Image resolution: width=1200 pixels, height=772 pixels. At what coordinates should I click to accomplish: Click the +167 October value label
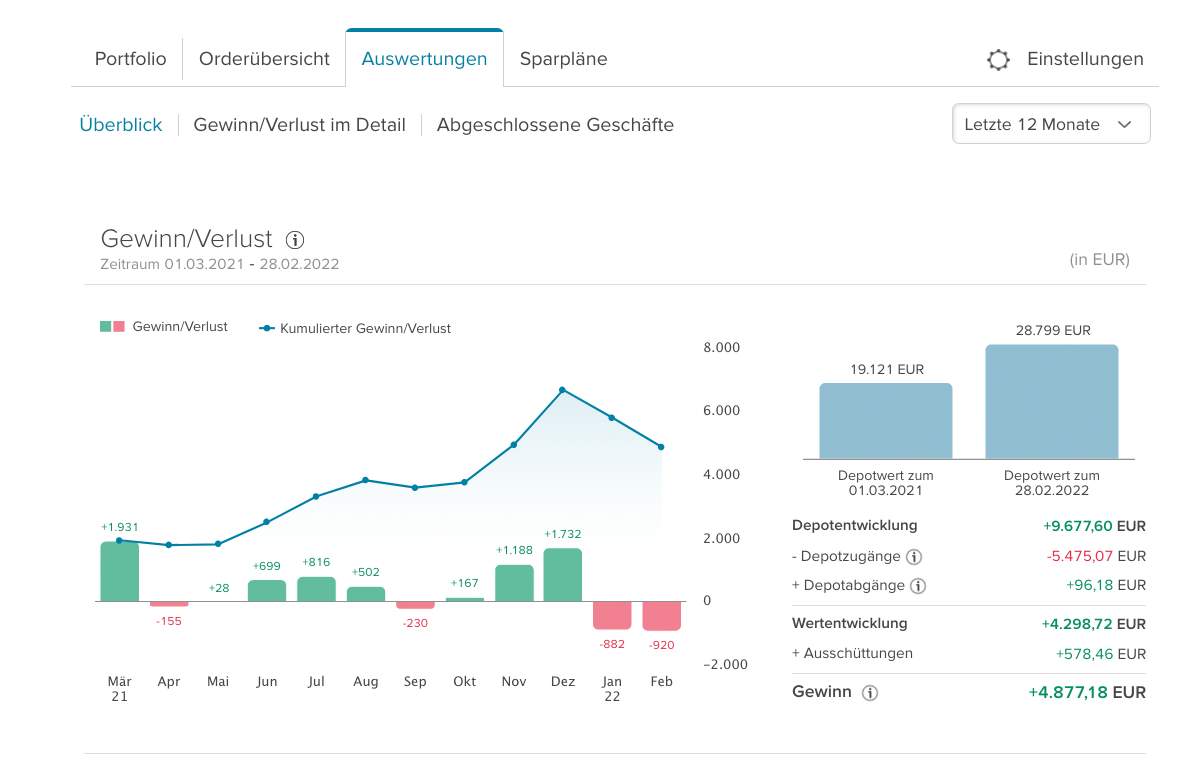coord(464,582)
